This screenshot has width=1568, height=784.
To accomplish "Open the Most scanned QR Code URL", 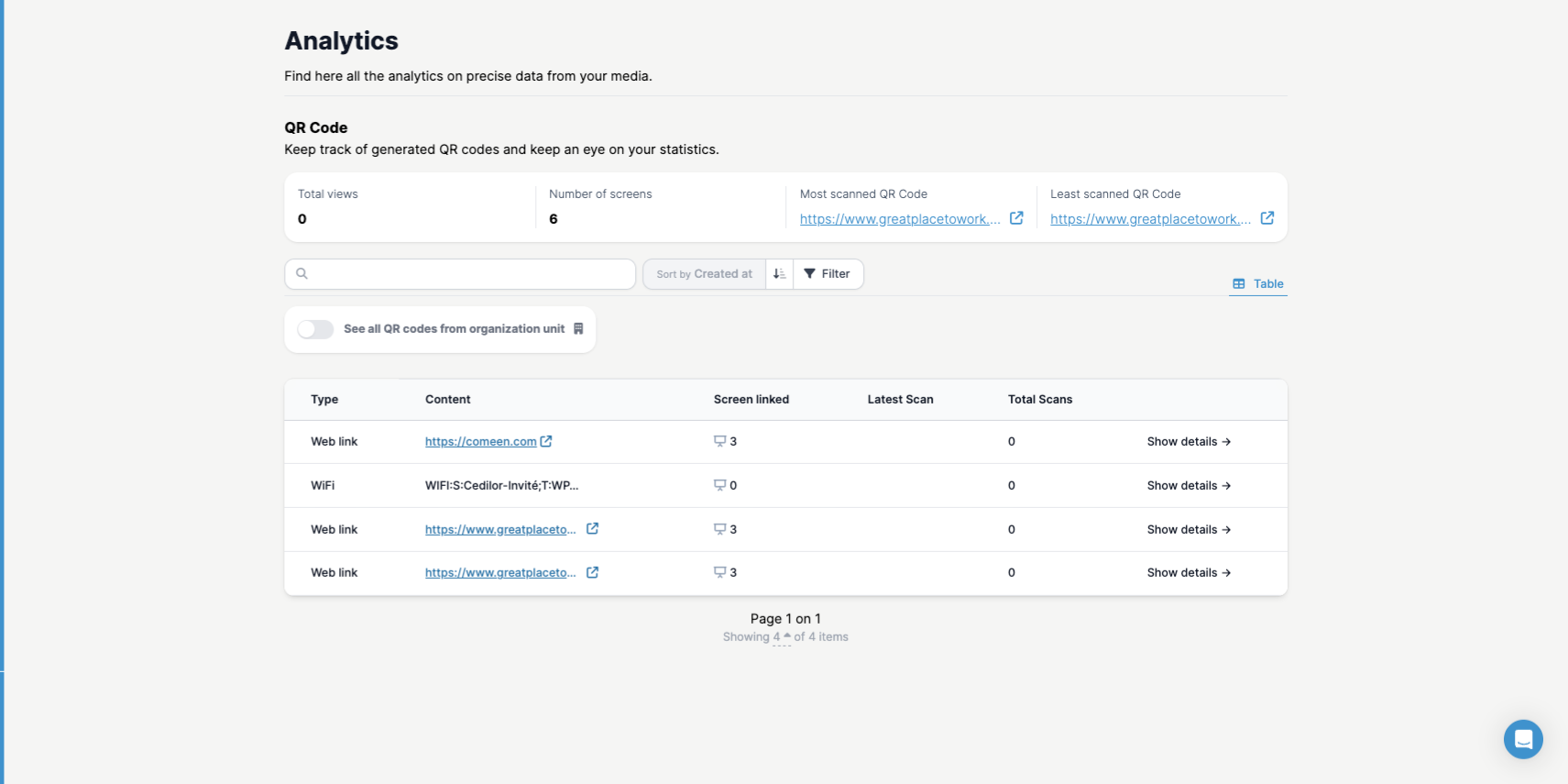I will (x=900, y=219).
